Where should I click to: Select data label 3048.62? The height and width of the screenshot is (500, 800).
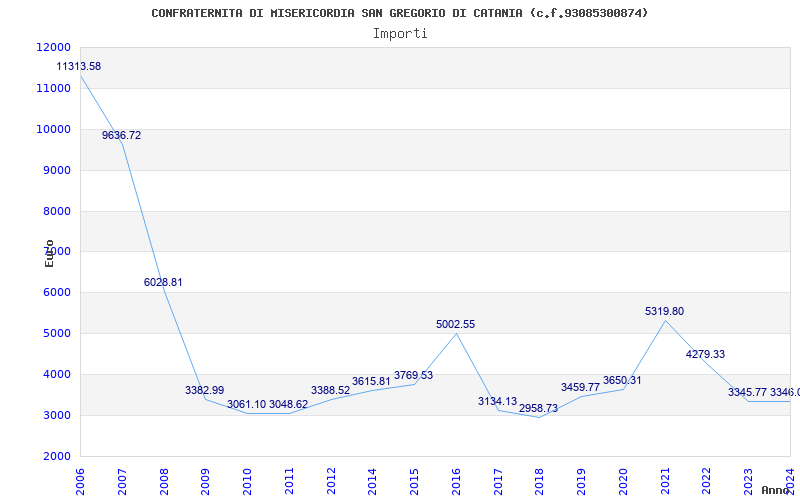click(289, 405)
